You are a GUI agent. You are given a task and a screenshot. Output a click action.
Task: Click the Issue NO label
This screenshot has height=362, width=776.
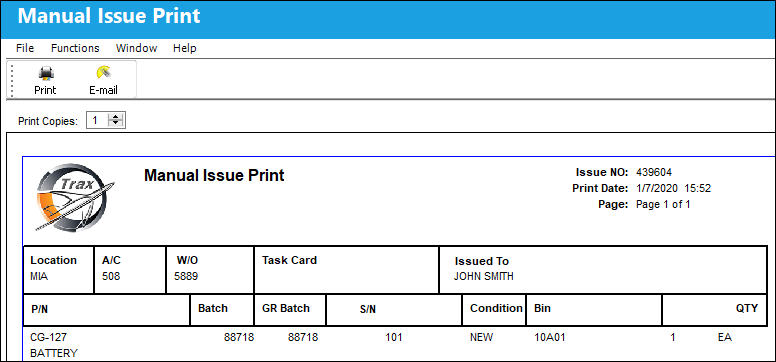coord(602,172)
